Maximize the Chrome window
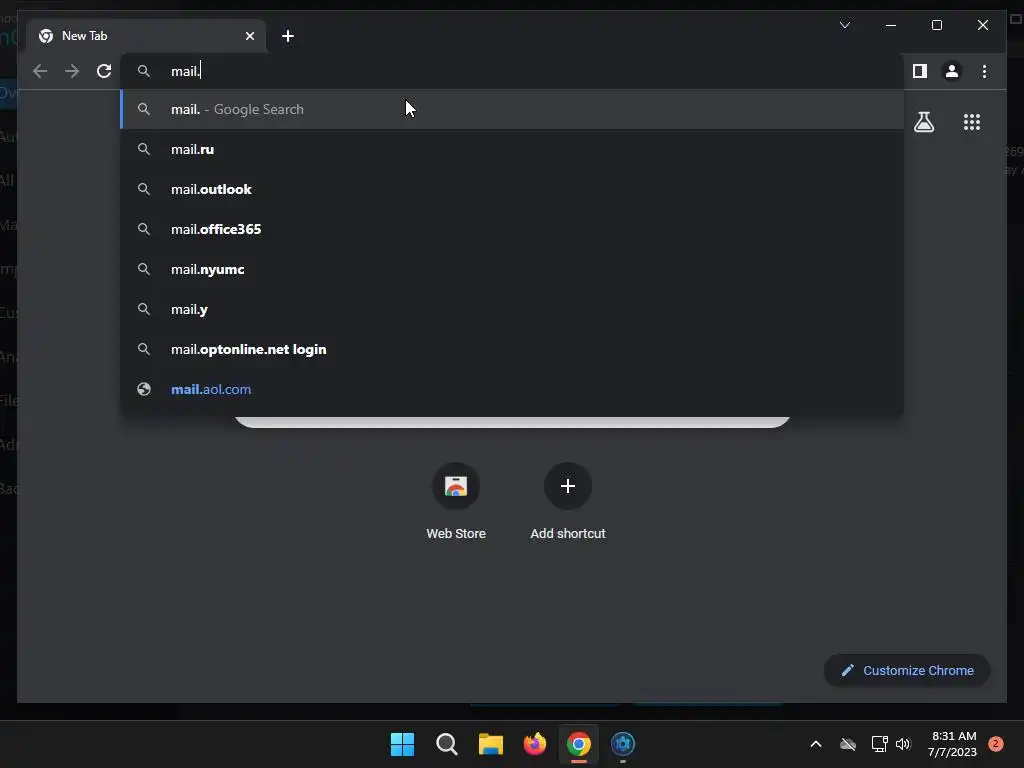 point(936,25)
